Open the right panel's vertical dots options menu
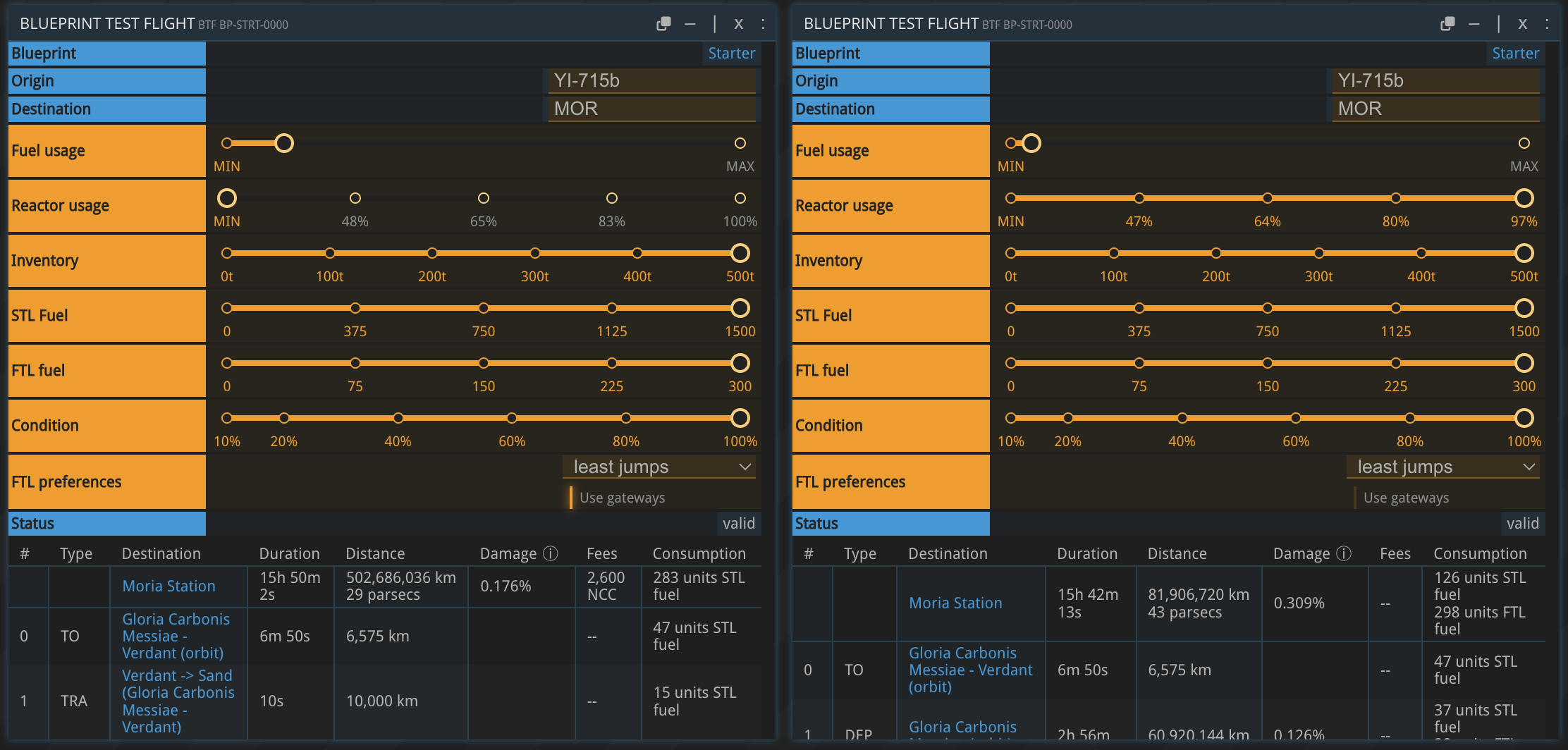Viewport: 1568px width, 750px height. 1547,24
